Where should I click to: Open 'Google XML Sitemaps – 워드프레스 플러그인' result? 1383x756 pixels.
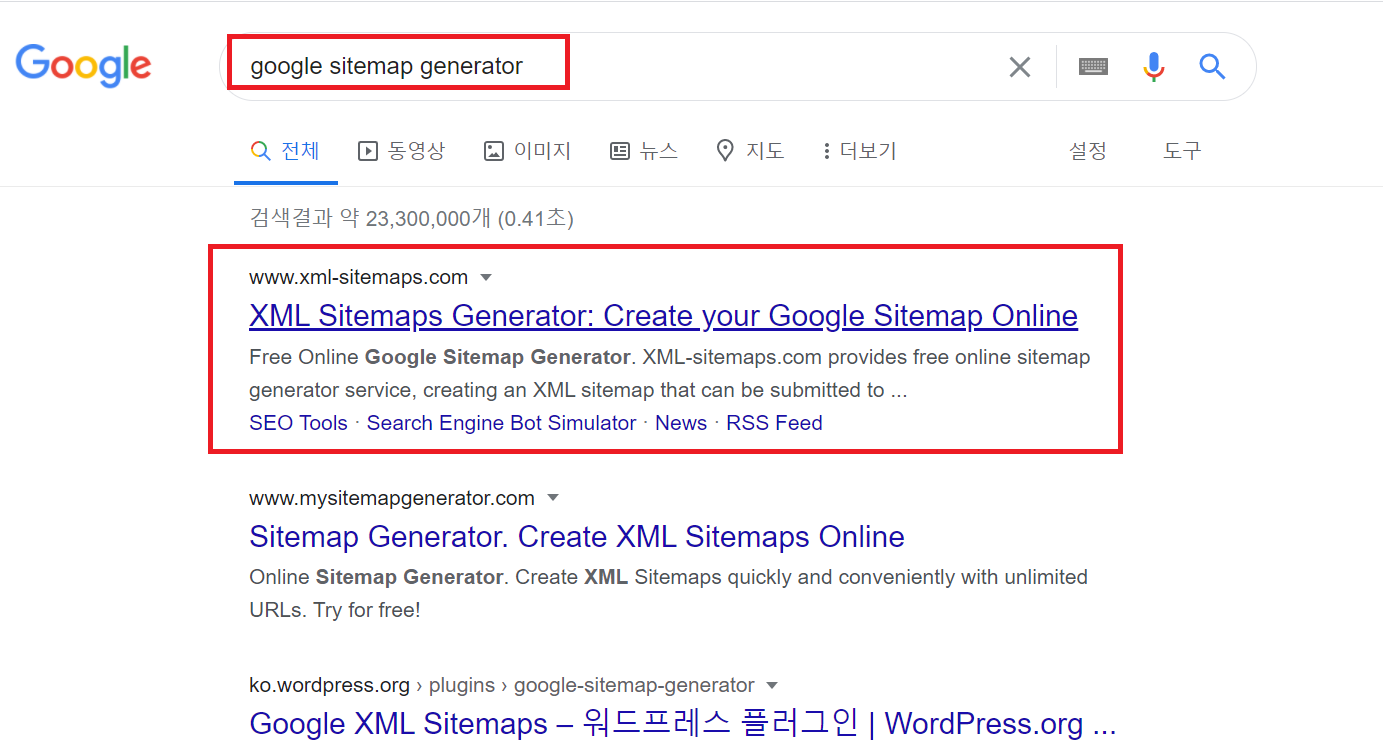683,723
